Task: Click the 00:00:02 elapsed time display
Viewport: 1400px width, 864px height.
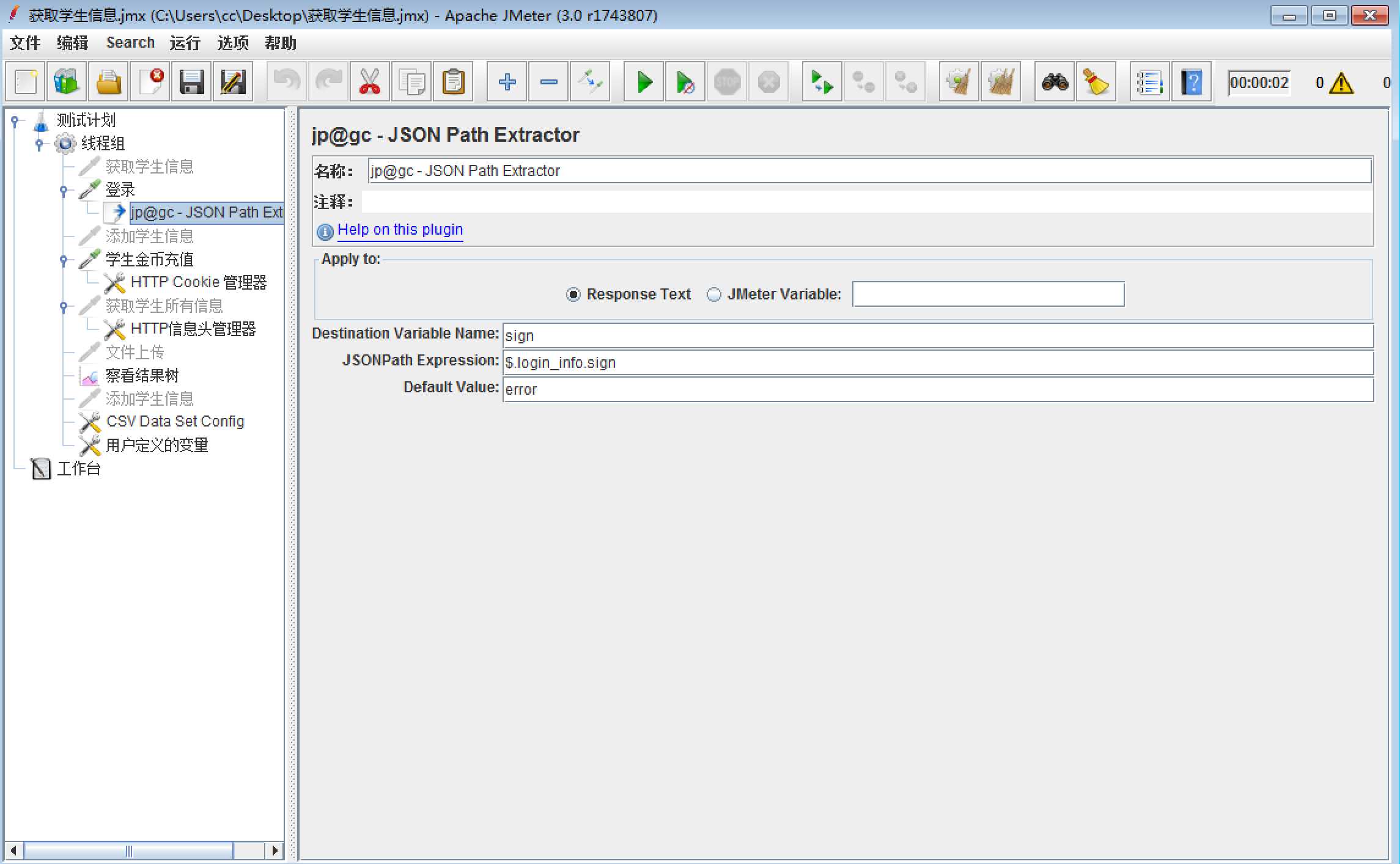Action: point(1259,82)
